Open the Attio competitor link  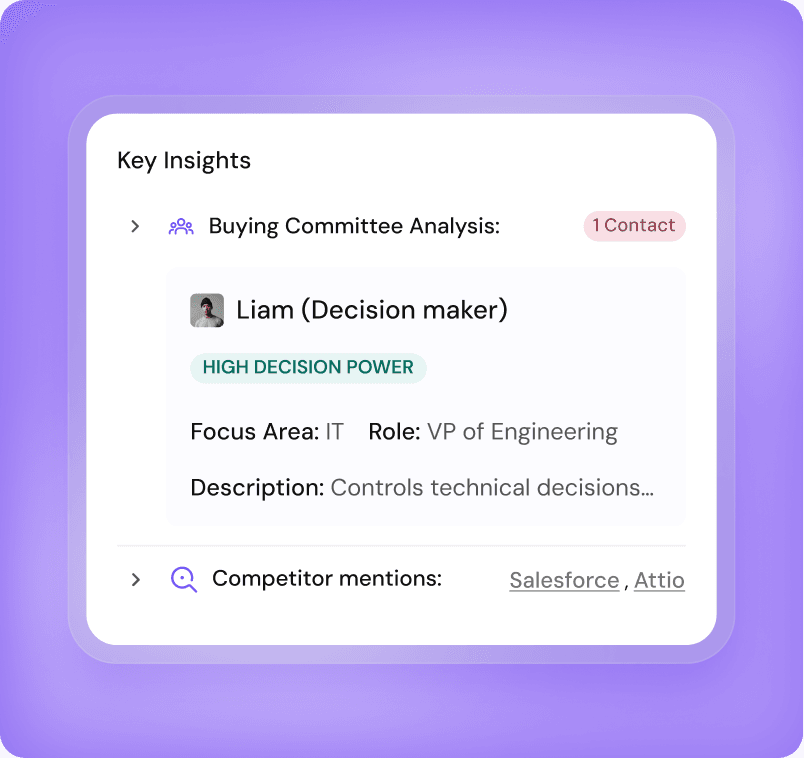[x=659, y=580]
